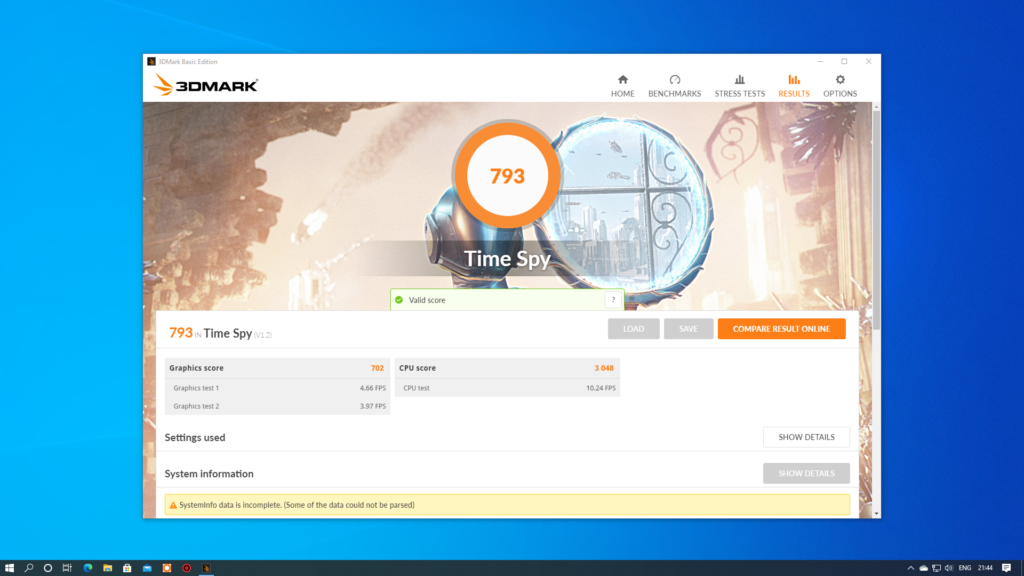The image size is (1024, 576).
Task: Click the 793 in Time Spy heading
Action: pyautogui.click(x=220, y=333)
